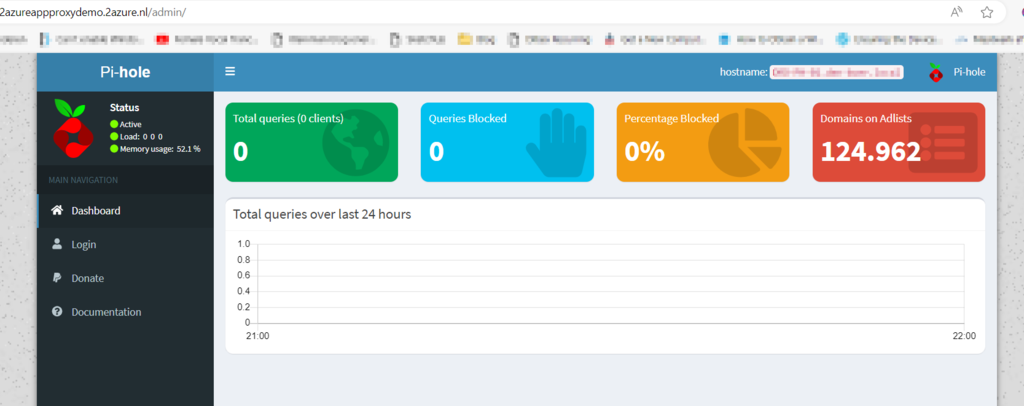This screenshot has width=1024, height=406.
Task: Click the 0.4 y-axis label on chart
Action: coord(244,291)
